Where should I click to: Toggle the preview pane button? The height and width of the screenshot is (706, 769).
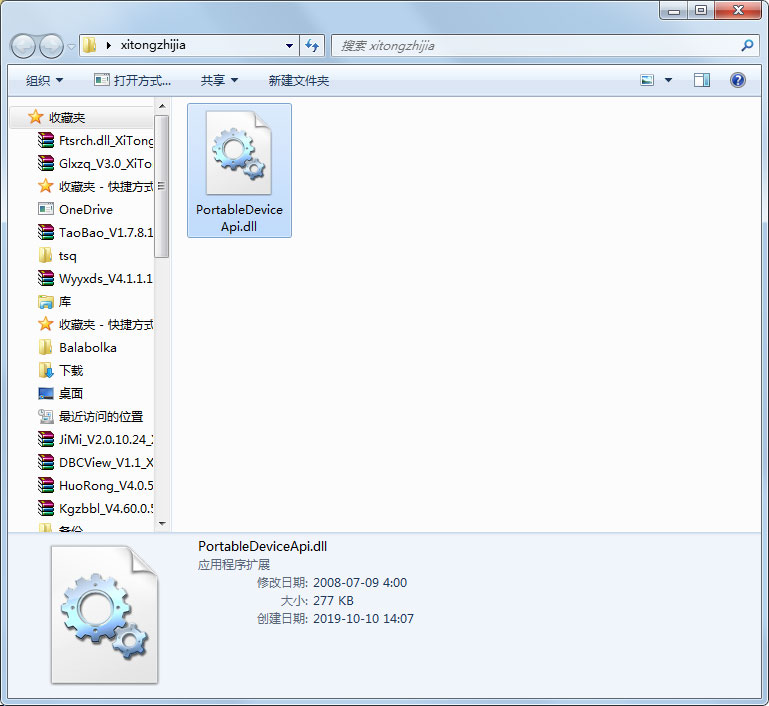coord(702,80)
